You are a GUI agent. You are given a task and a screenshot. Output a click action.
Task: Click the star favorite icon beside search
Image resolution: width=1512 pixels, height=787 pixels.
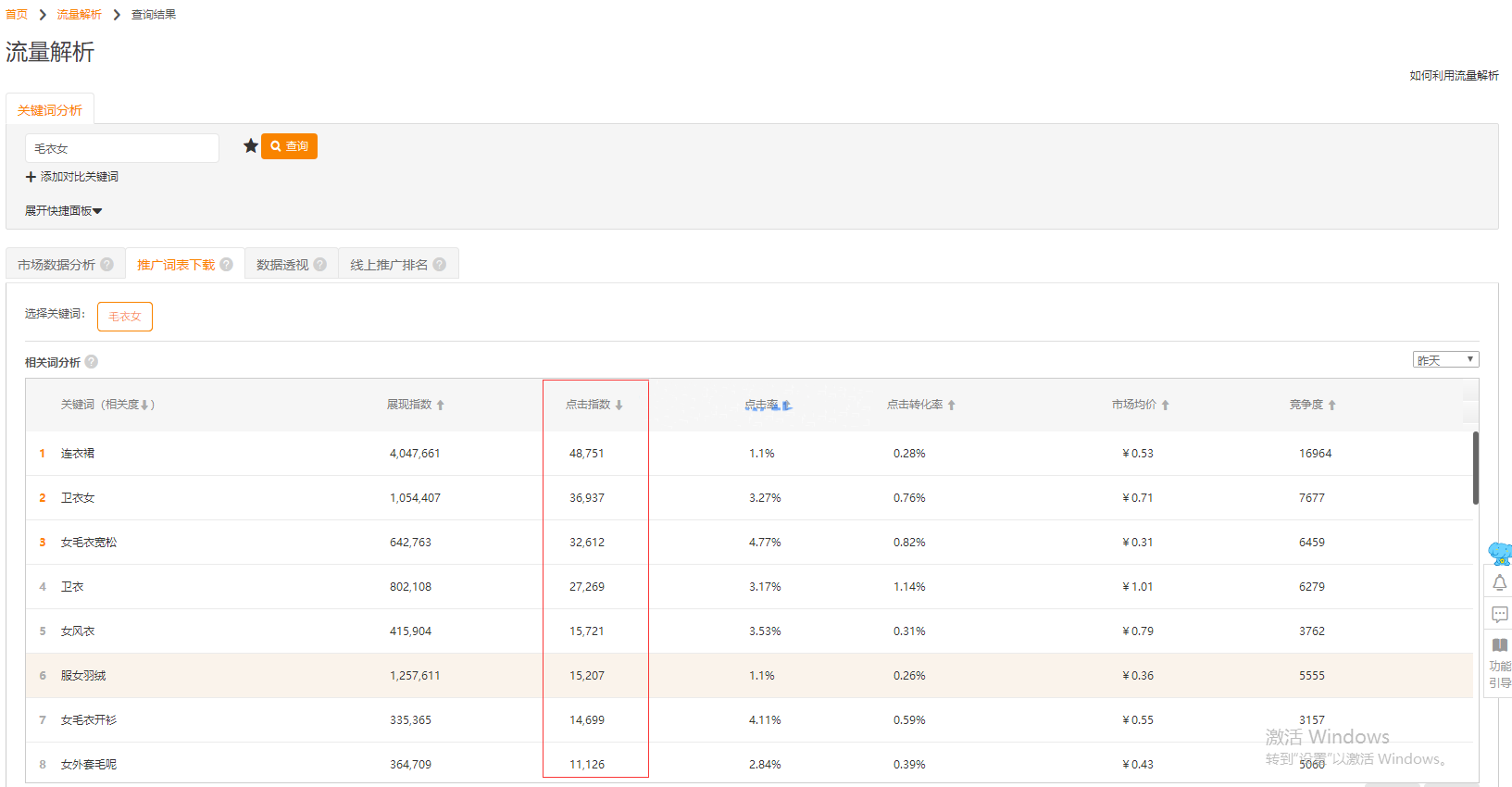click(x=250, y=145)
